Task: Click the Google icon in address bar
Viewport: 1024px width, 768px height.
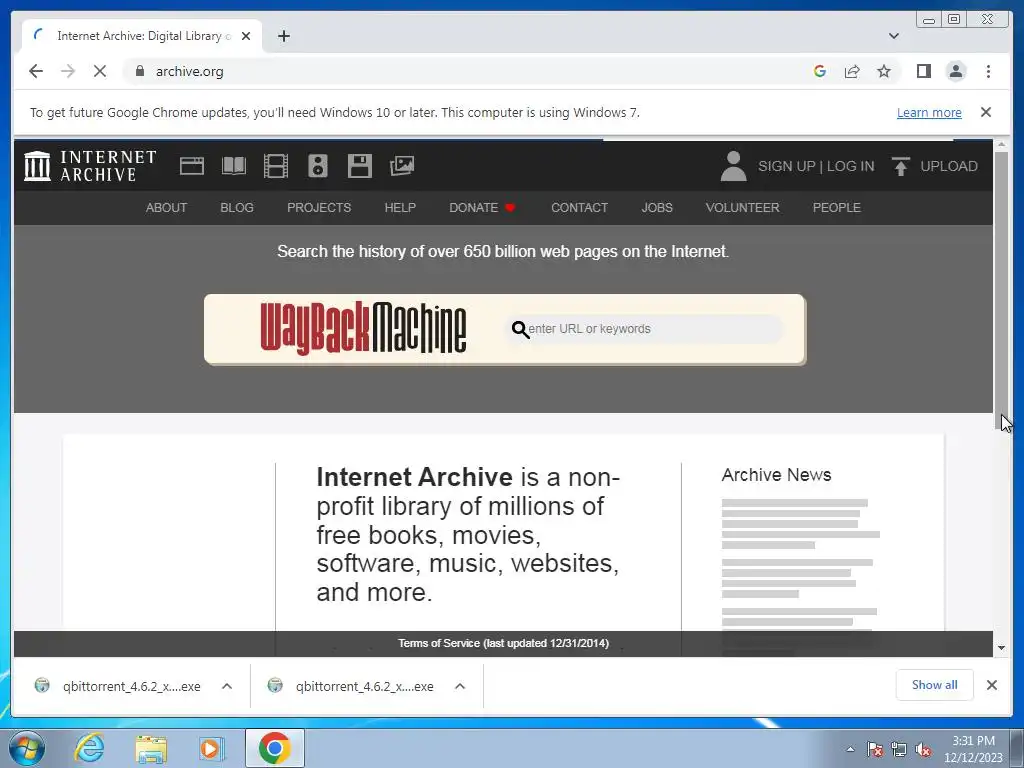Action: point(820,71)
